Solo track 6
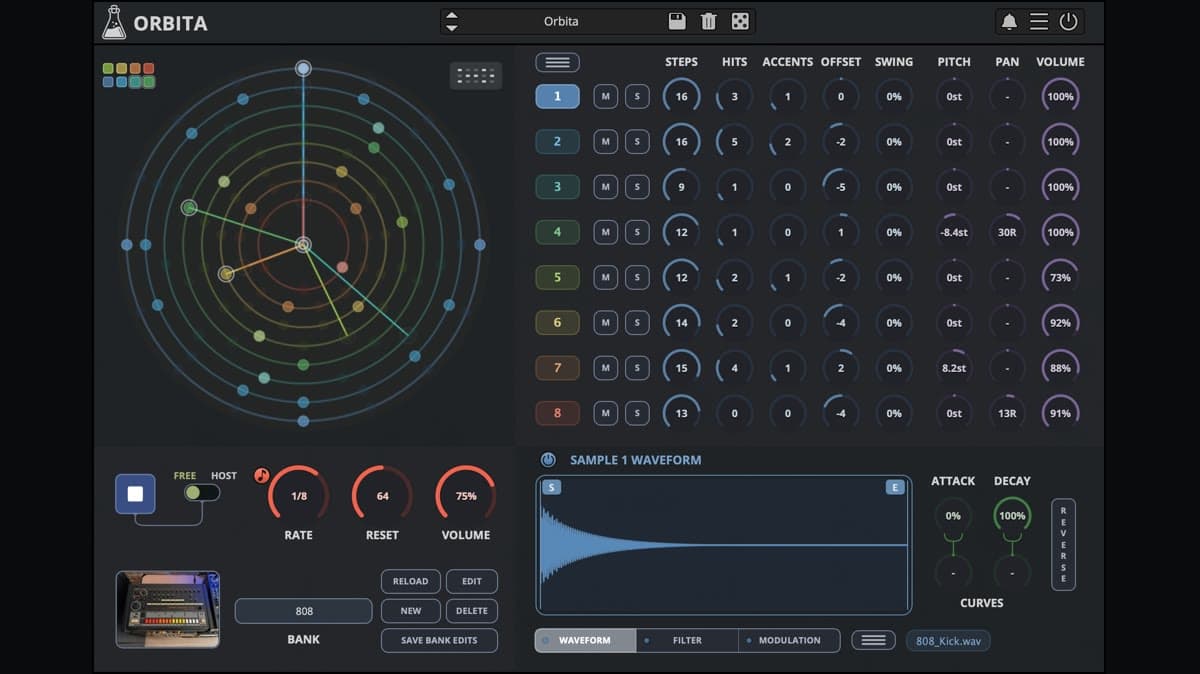Image resolution: width=1200 pixels, height=674 pixels. pyautogui.click(x=637, y=322)
